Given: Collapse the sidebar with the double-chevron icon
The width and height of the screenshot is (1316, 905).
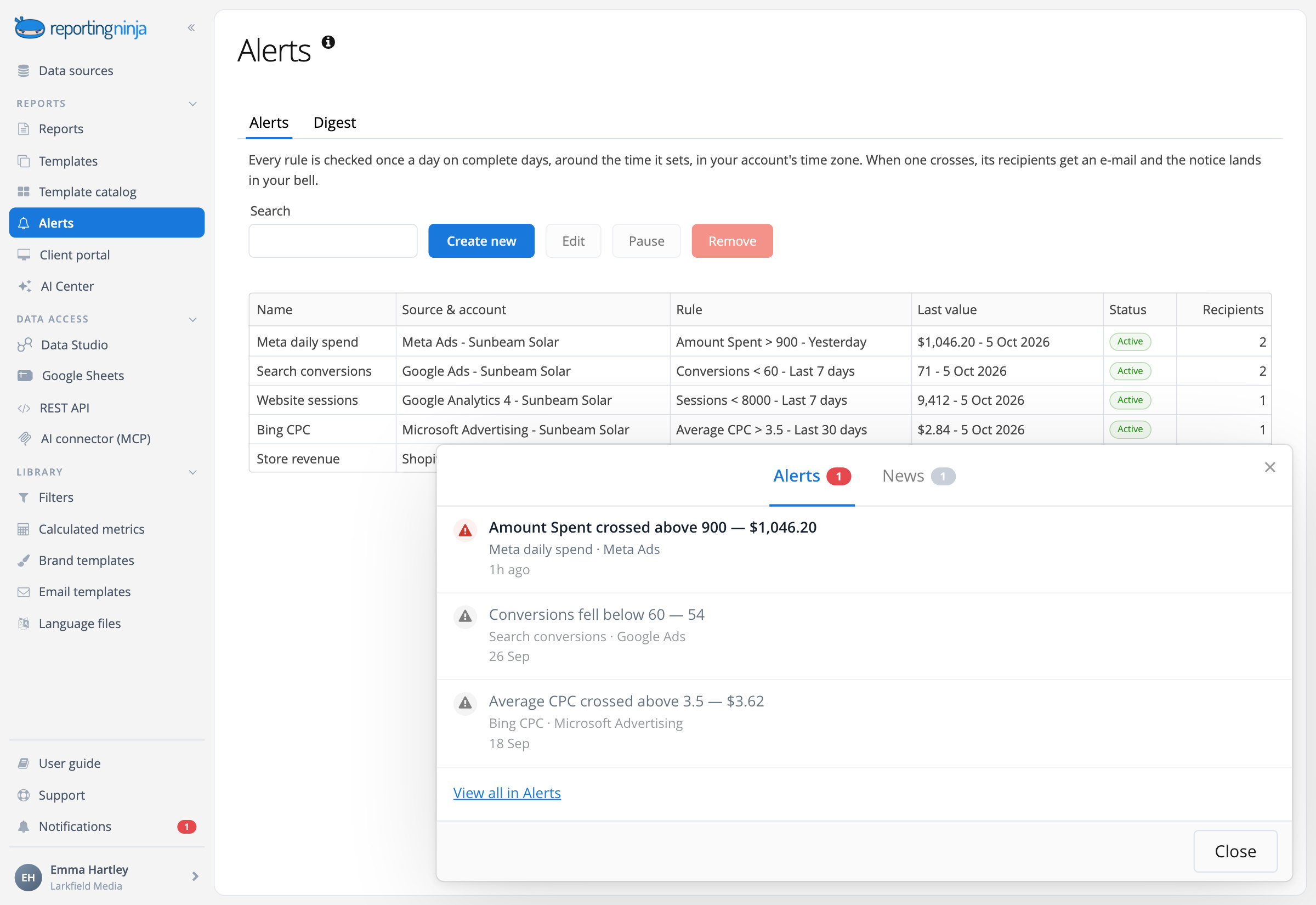Looking at the screenshot, I should click(191, 28).
